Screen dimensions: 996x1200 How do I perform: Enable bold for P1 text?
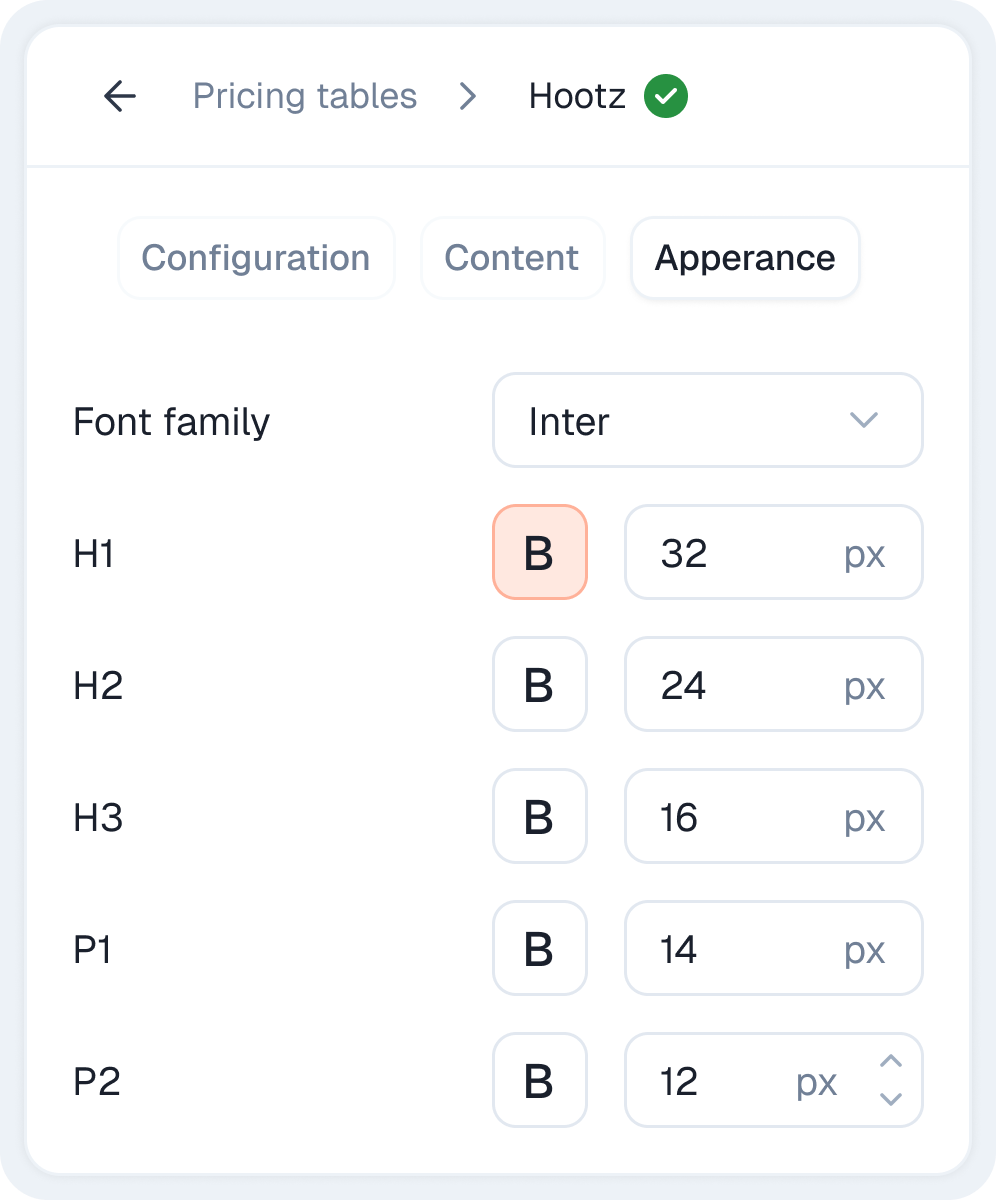(539, 949)
